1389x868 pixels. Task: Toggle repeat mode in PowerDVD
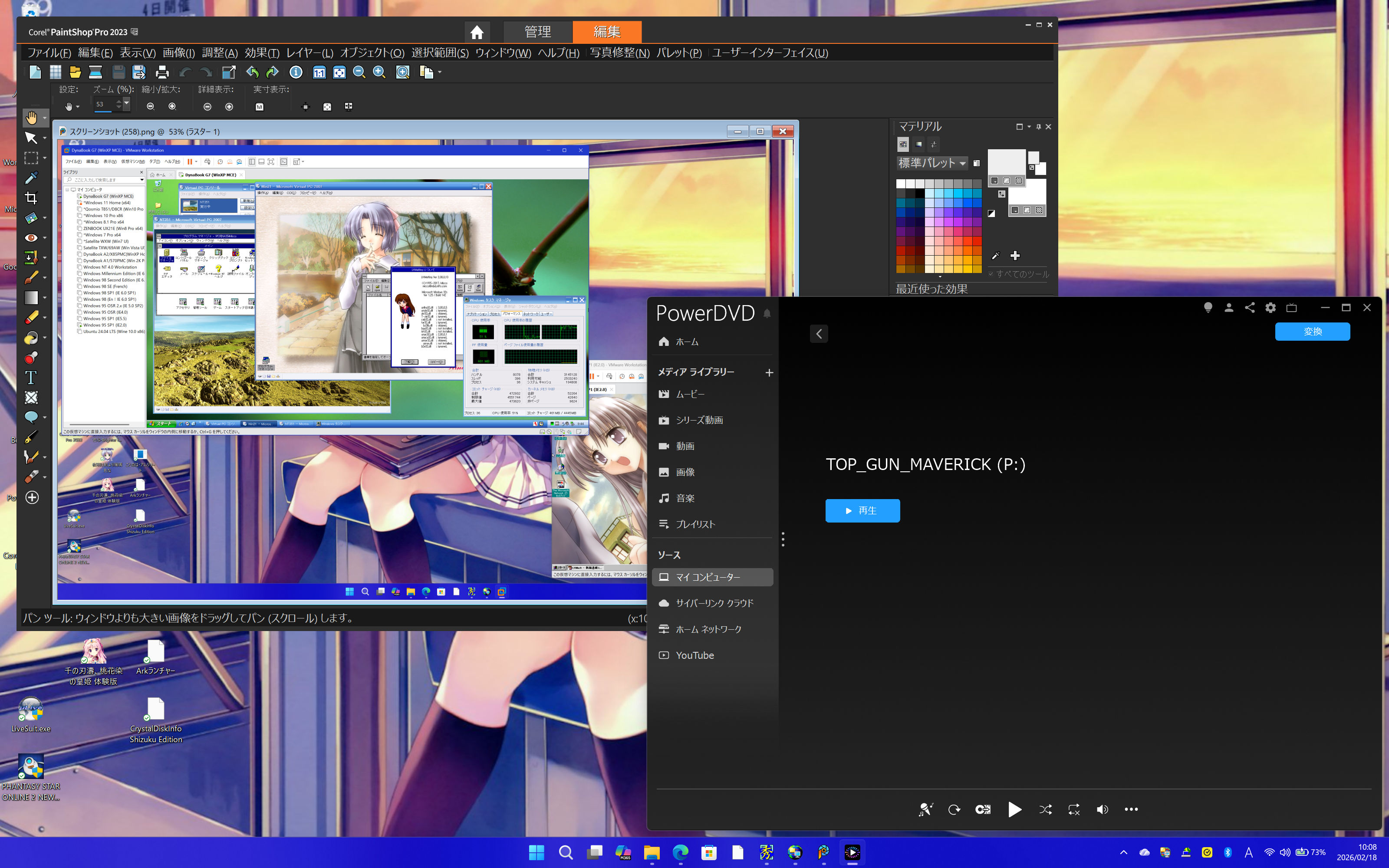(1073, 809)
